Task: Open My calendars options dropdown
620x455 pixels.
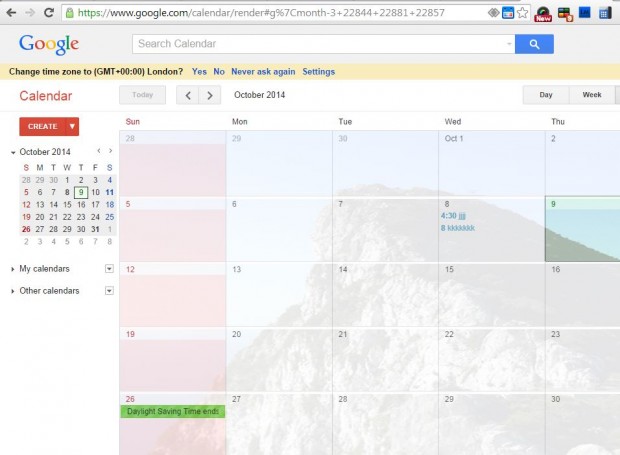Action: point(109,269)
